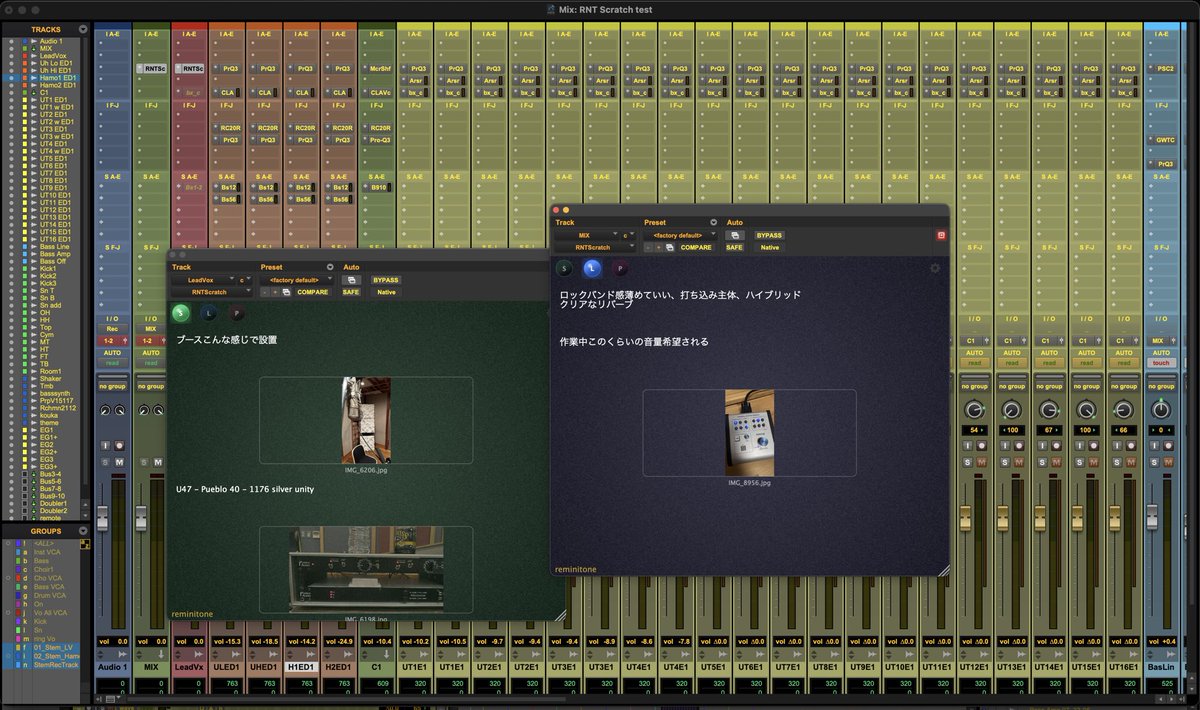
Task: Solo the UT12E1 channel
Action: pos(968,461)
